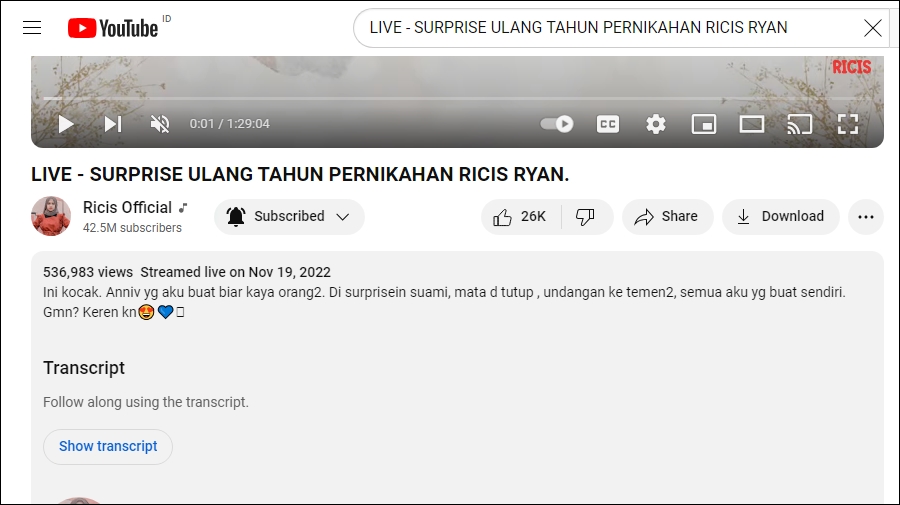The width and height of the screenshot is (900, 505).
Task: Click 'Follow along using the transcript.'
Action: click(x=146, y=402)
